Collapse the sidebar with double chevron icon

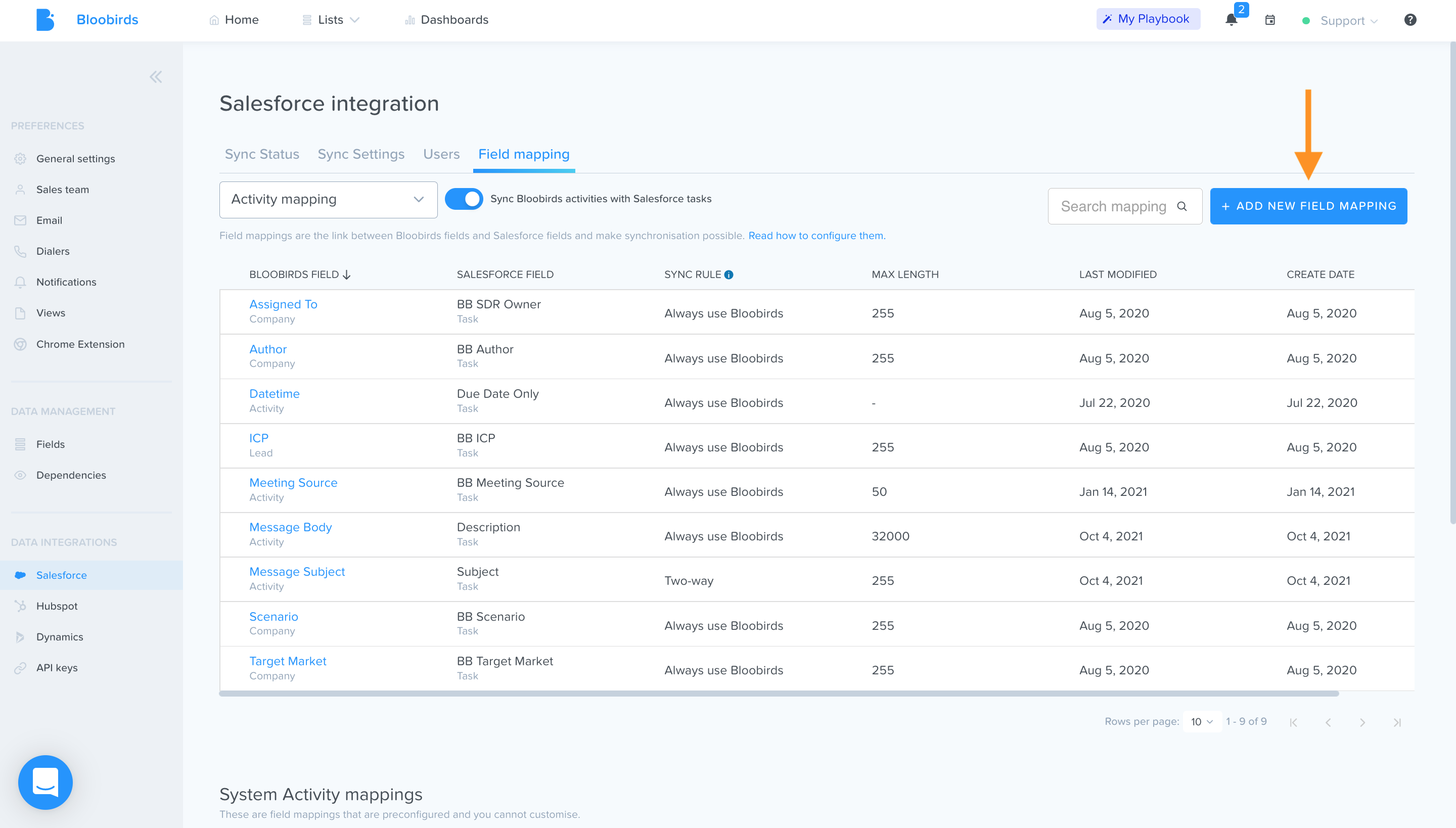pyautogui.click(x=156, y=77)
